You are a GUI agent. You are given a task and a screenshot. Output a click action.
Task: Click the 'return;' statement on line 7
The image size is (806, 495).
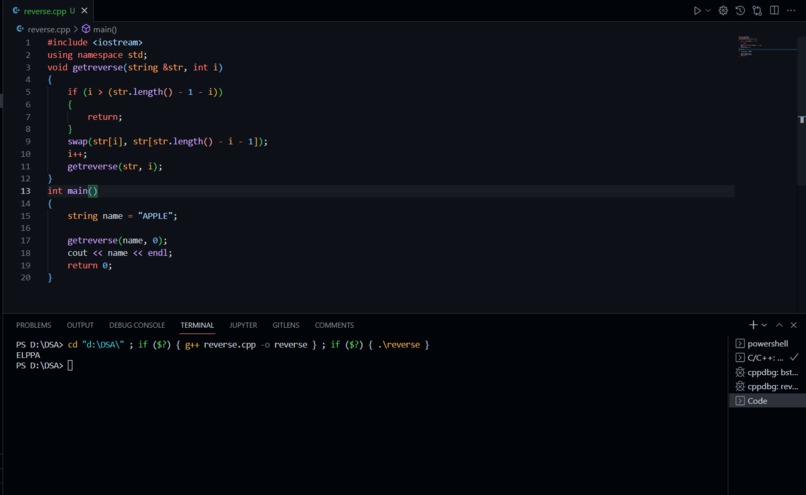pos(105,117)
